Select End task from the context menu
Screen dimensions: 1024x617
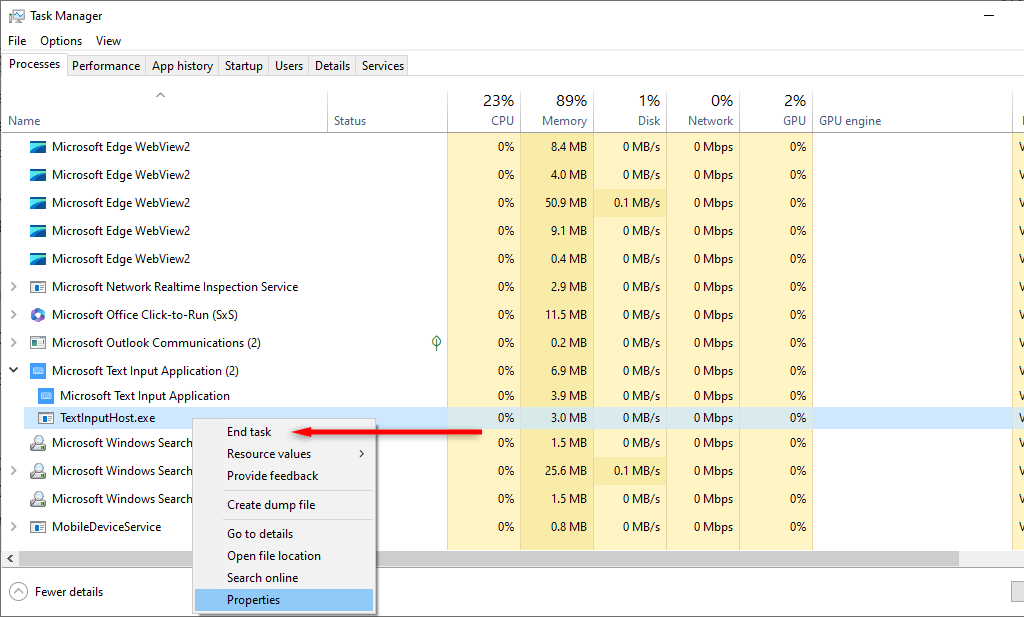[249, 432]
